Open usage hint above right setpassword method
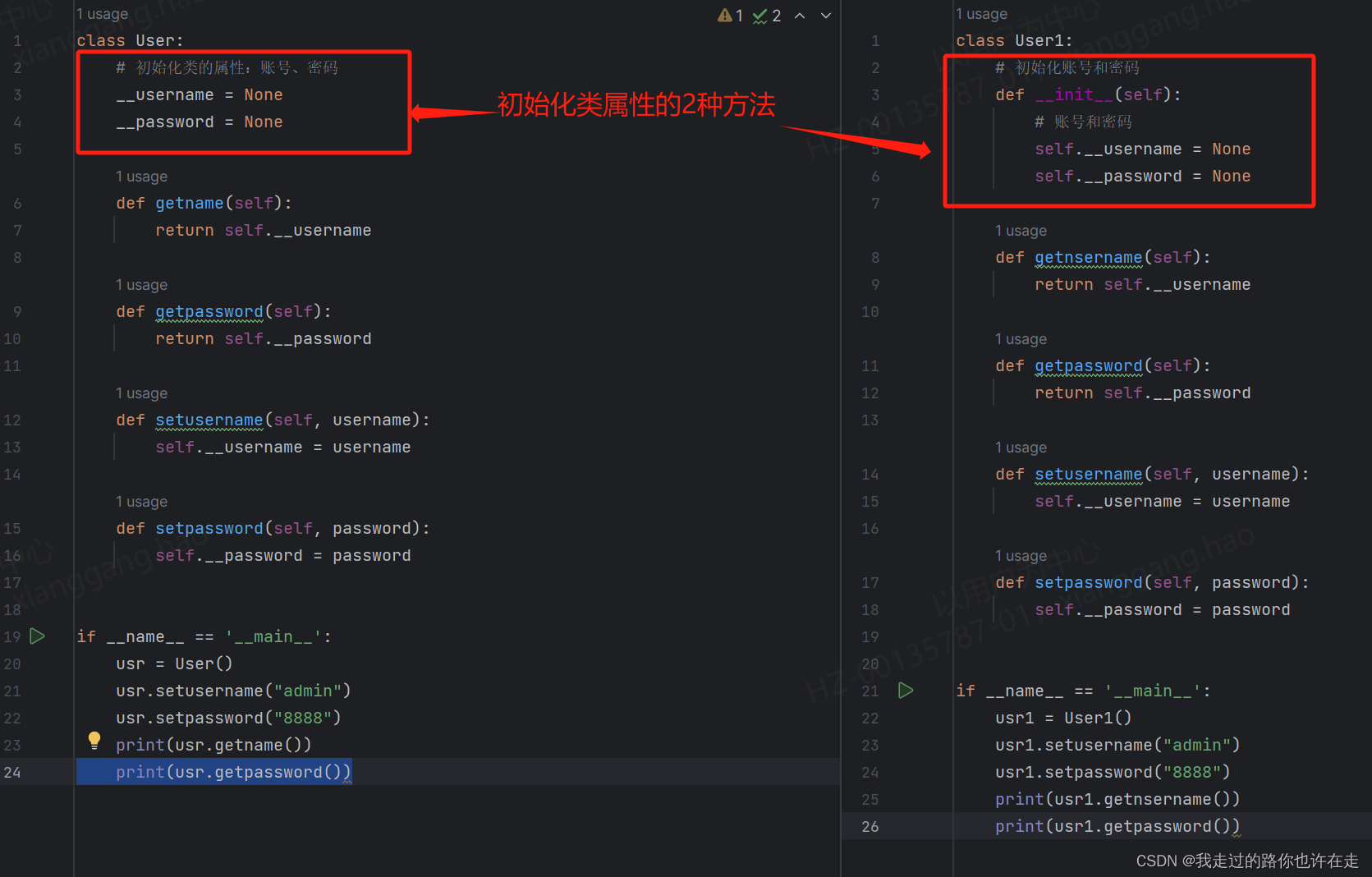This screenshot has height=877, width=1372. (1021, 556)
